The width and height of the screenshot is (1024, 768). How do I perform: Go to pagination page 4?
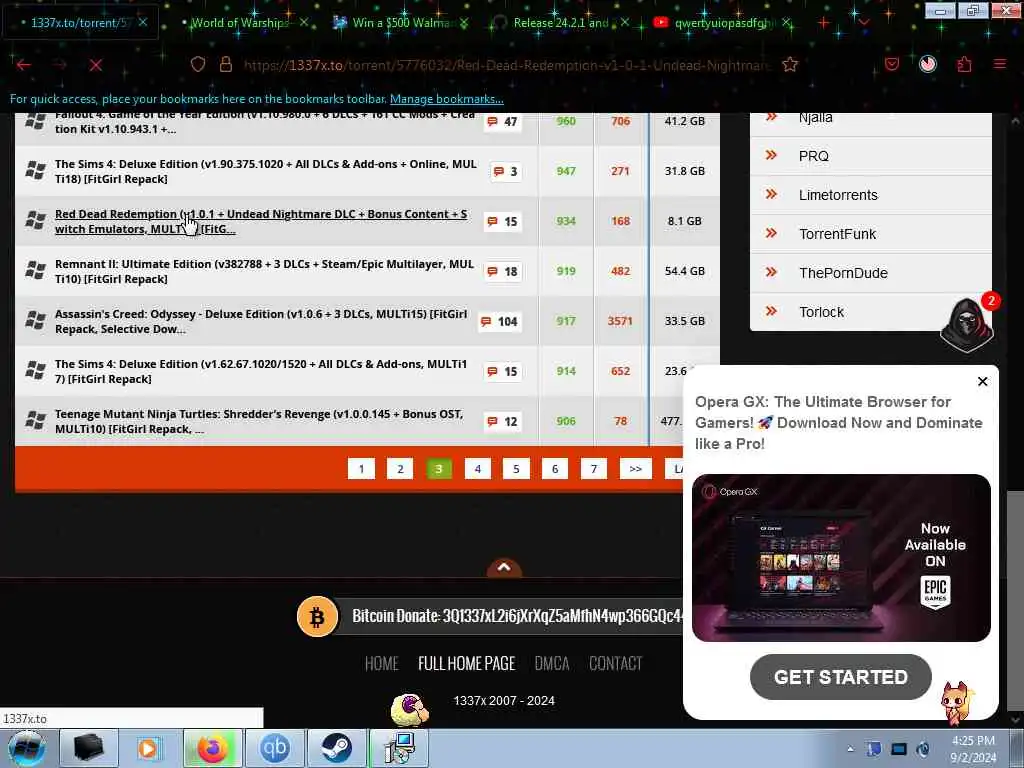[x=477, y=468]
